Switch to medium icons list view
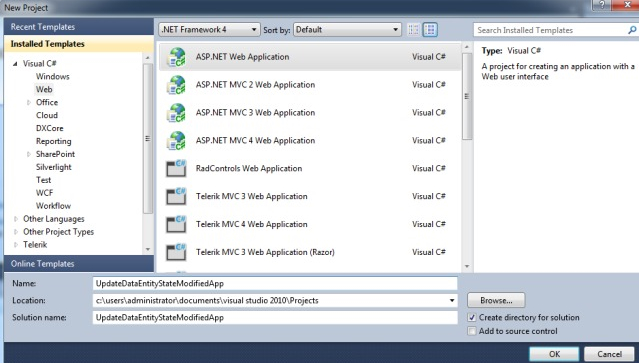 [430, 30]
